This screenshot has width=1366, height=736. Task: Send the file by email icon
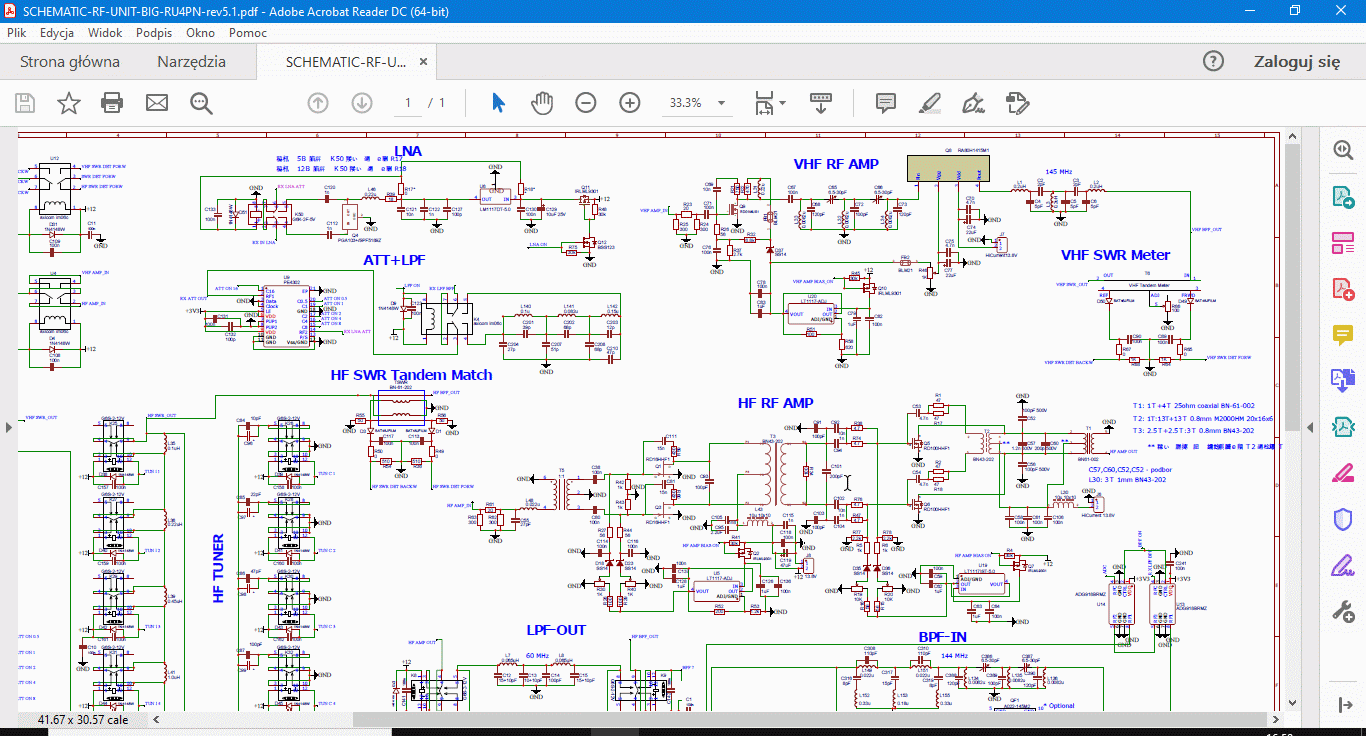[157, 103]
